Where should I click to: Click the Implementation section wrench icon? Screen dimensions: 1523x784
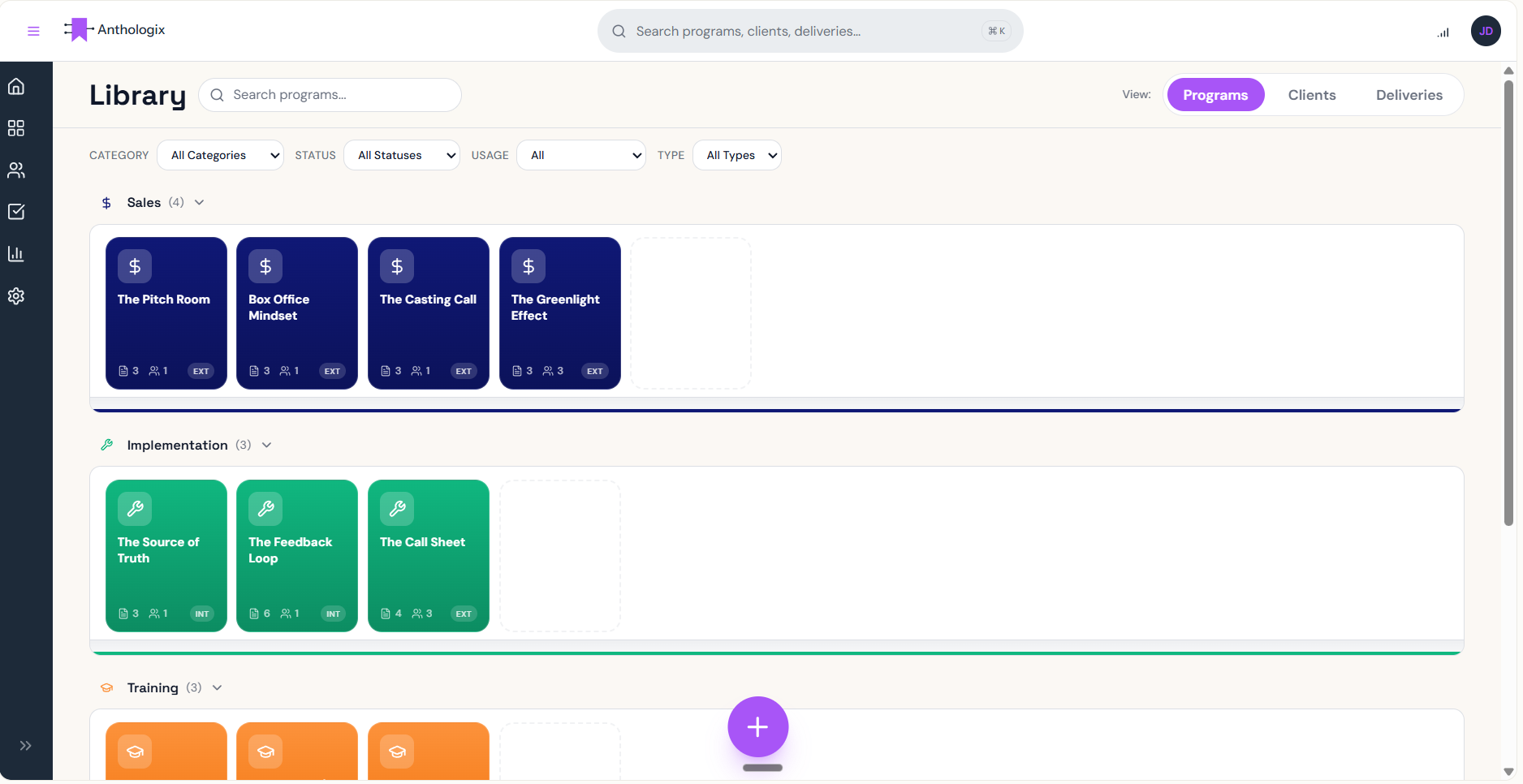pos(106,445)
